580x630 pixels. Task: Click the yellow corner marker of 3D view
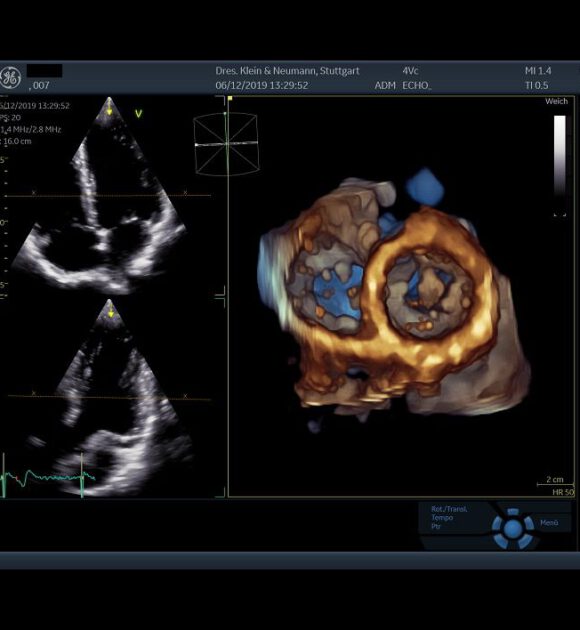coord(230,98)
